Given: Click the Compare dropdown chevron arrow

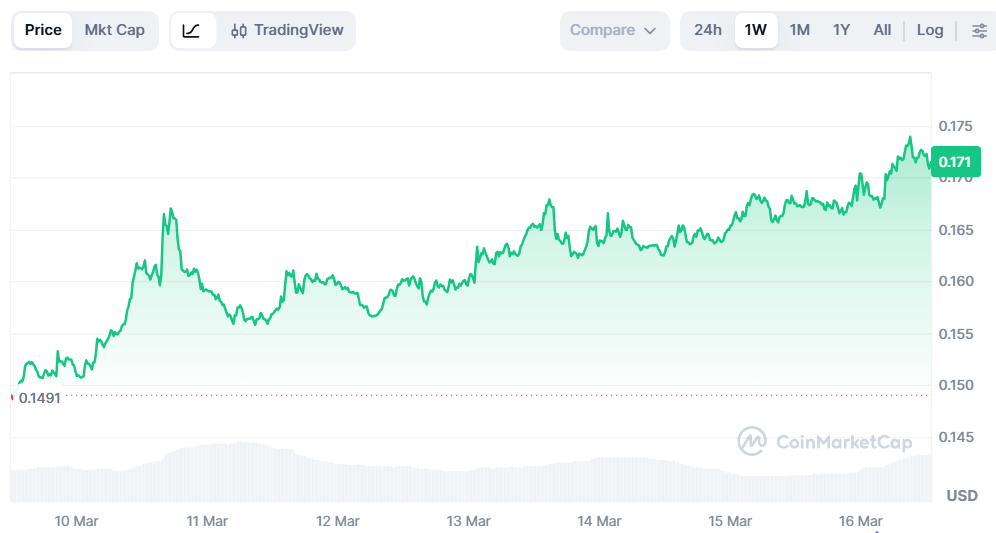Looking at the screenshot, I should [x=651, y=31].
